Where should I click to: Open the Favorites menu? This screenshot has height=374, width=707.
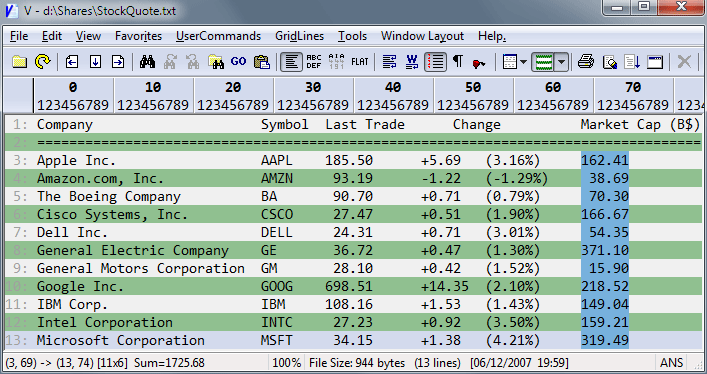138,36
